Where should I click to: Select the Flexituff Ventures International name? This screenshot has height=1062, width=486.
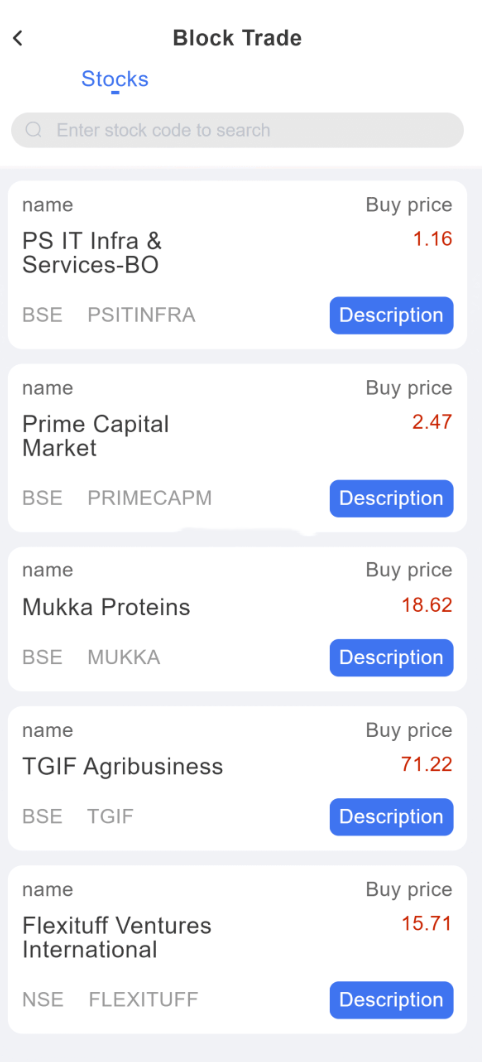point(117,937)
